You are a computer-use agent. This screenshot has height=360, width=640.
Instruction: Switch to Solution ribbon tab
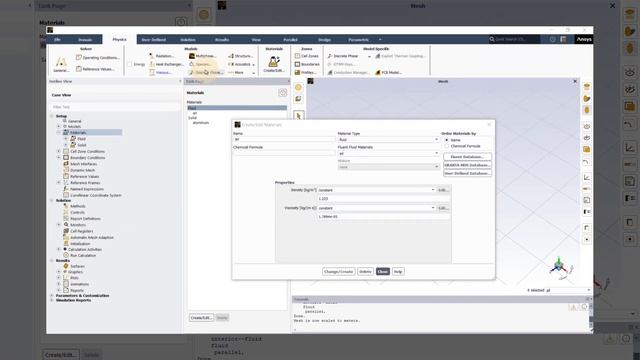[x=188, y=40]
